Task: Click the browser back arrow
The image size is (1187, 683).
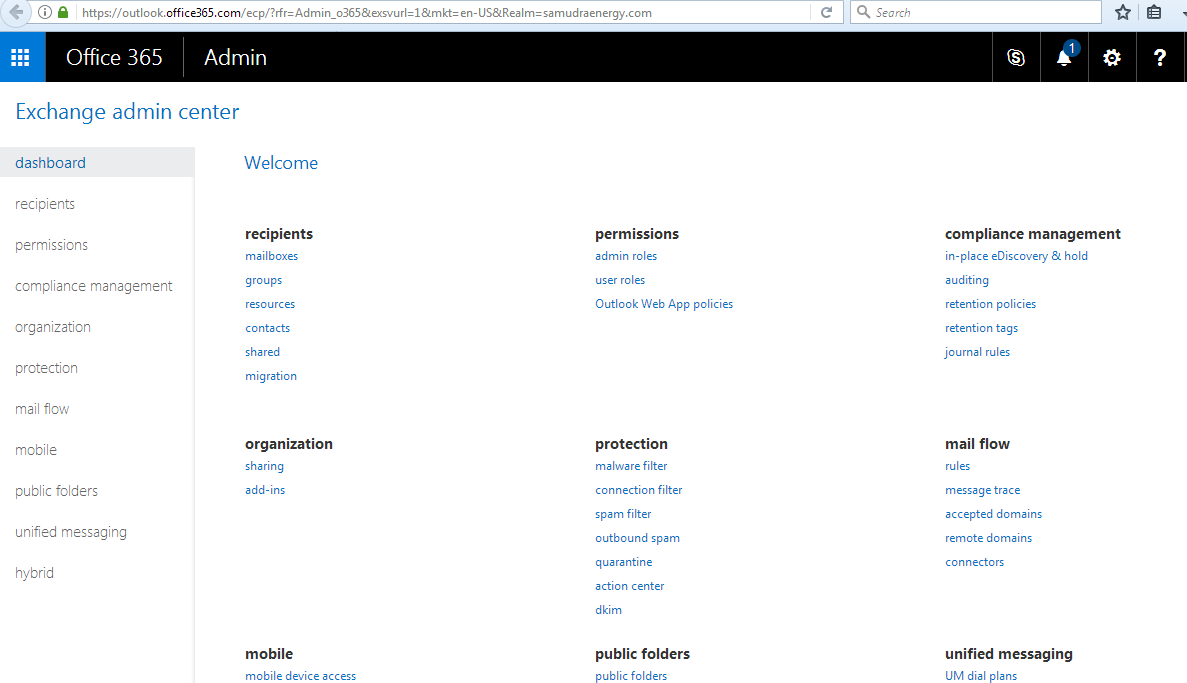Action: [17, 13]
